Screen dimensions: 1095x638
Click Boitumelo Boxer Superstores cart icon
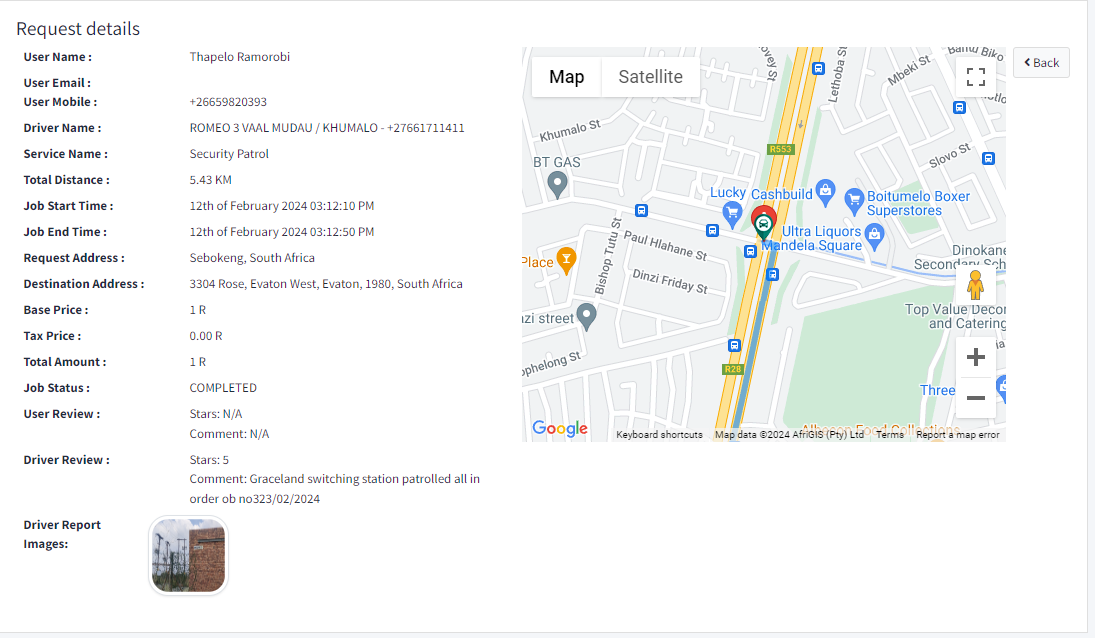[853, 198]
